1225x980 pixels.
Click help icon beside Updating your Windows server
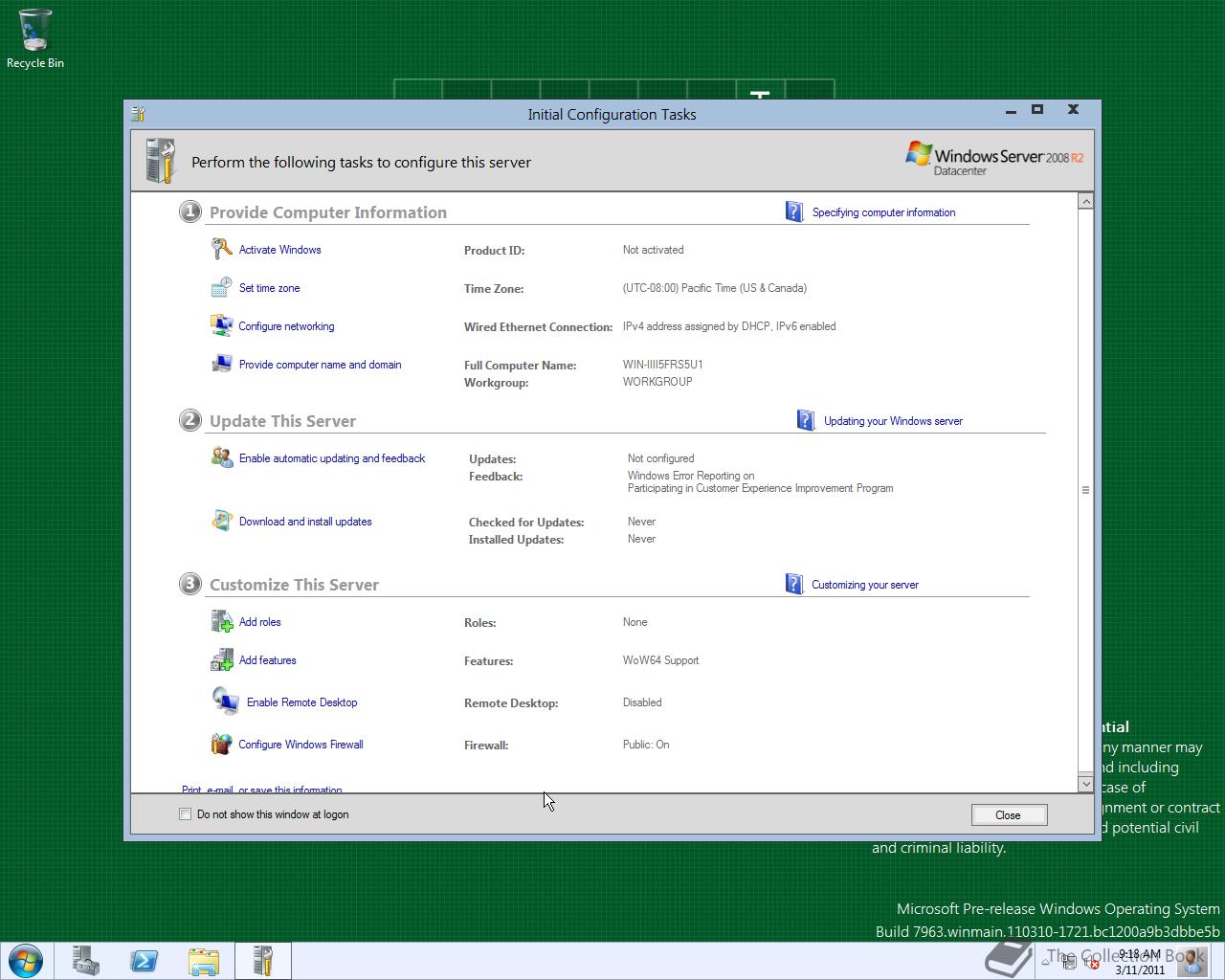pyautogui.click(x=806, y=420)
